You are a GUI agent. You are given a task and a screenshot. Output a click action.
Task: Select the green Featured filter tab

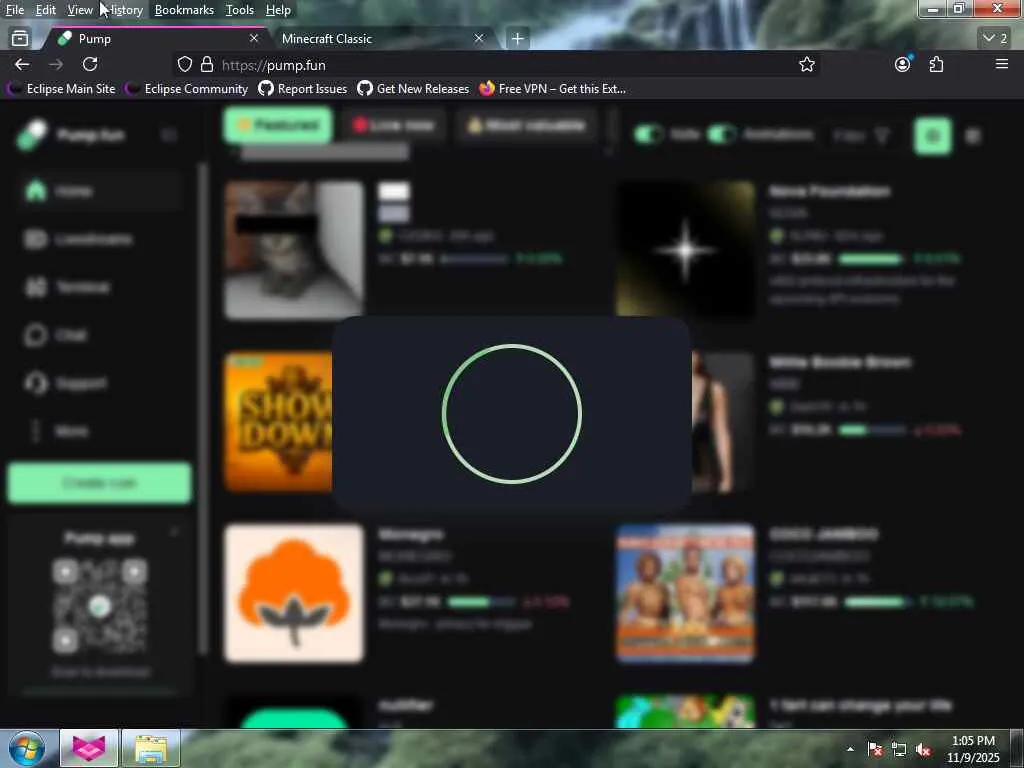click(x=278, y=125)
